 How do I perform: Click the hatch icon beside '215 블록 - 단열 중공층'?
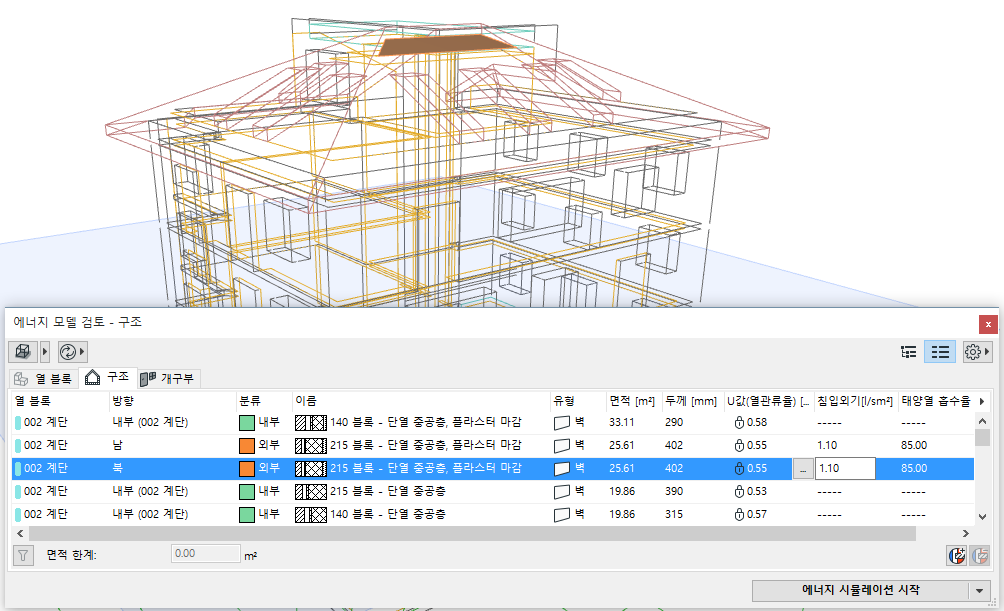(x=311, y=492)
